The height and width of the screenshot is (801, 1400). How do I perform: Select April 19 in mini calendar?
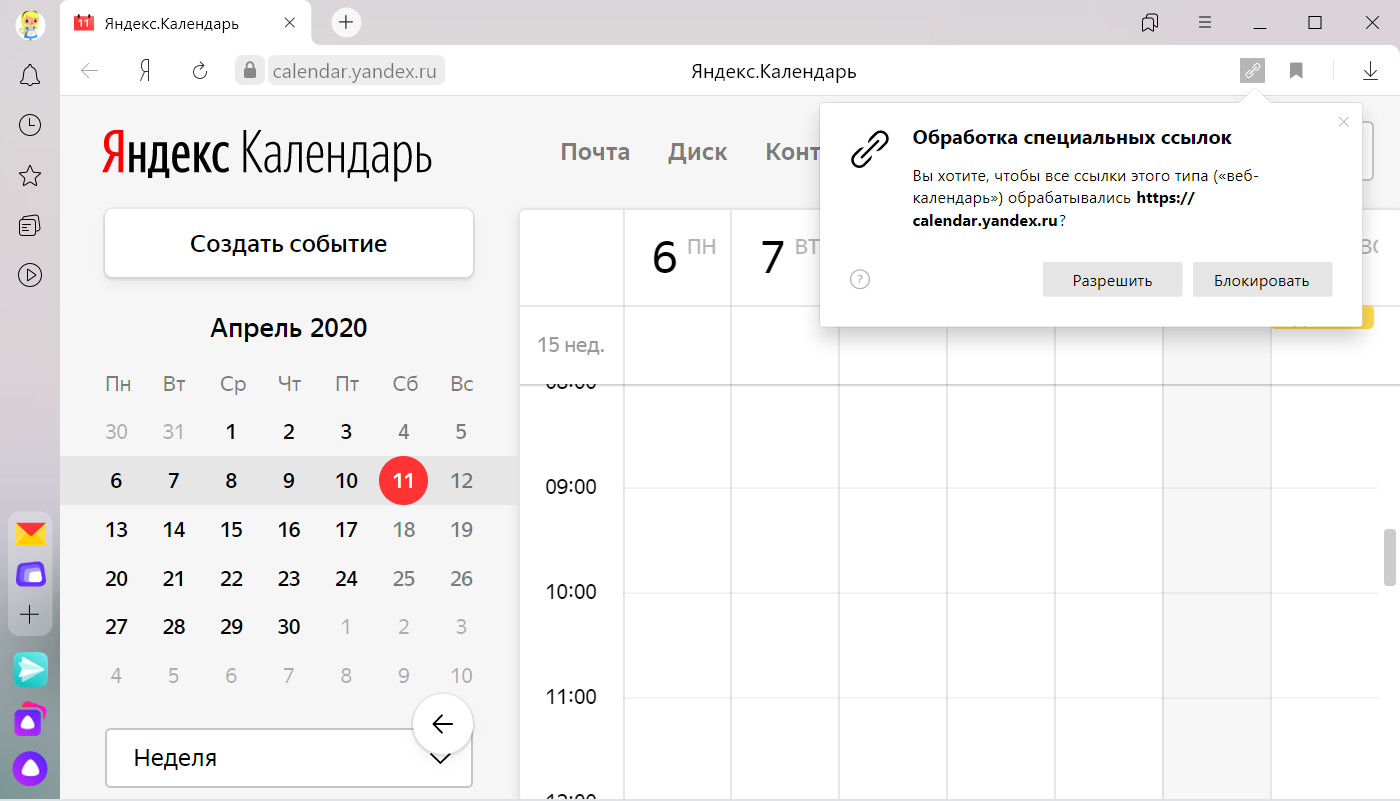click(x=461, y=530)
